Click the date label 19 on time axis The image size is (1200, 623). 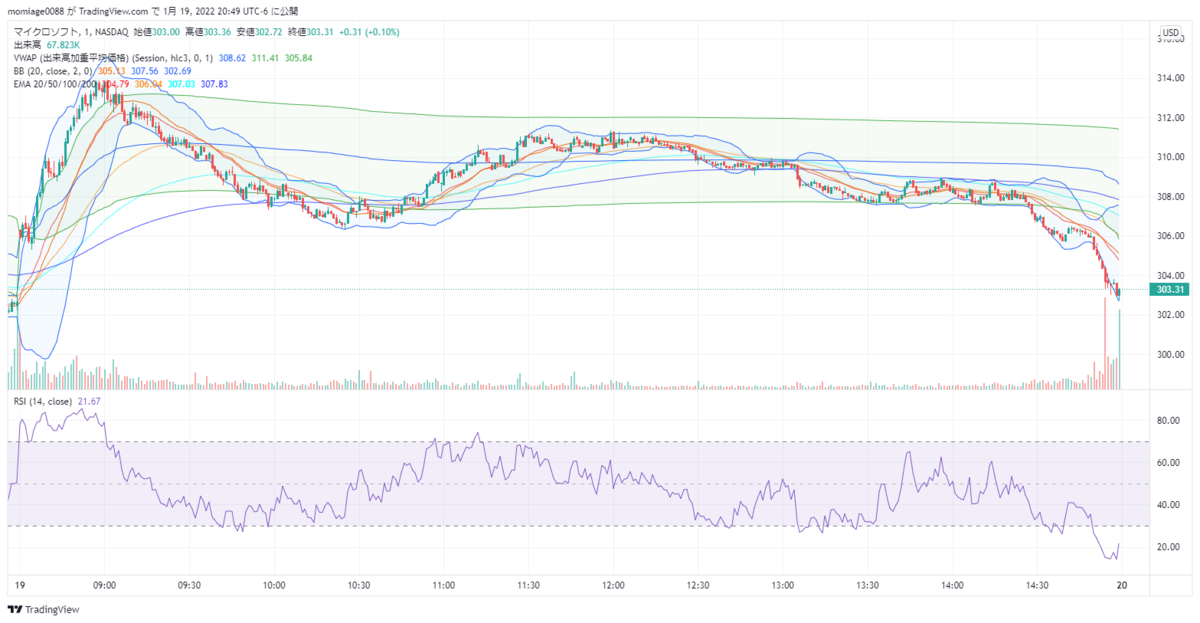pyautogui.click(x=19, y=586)
